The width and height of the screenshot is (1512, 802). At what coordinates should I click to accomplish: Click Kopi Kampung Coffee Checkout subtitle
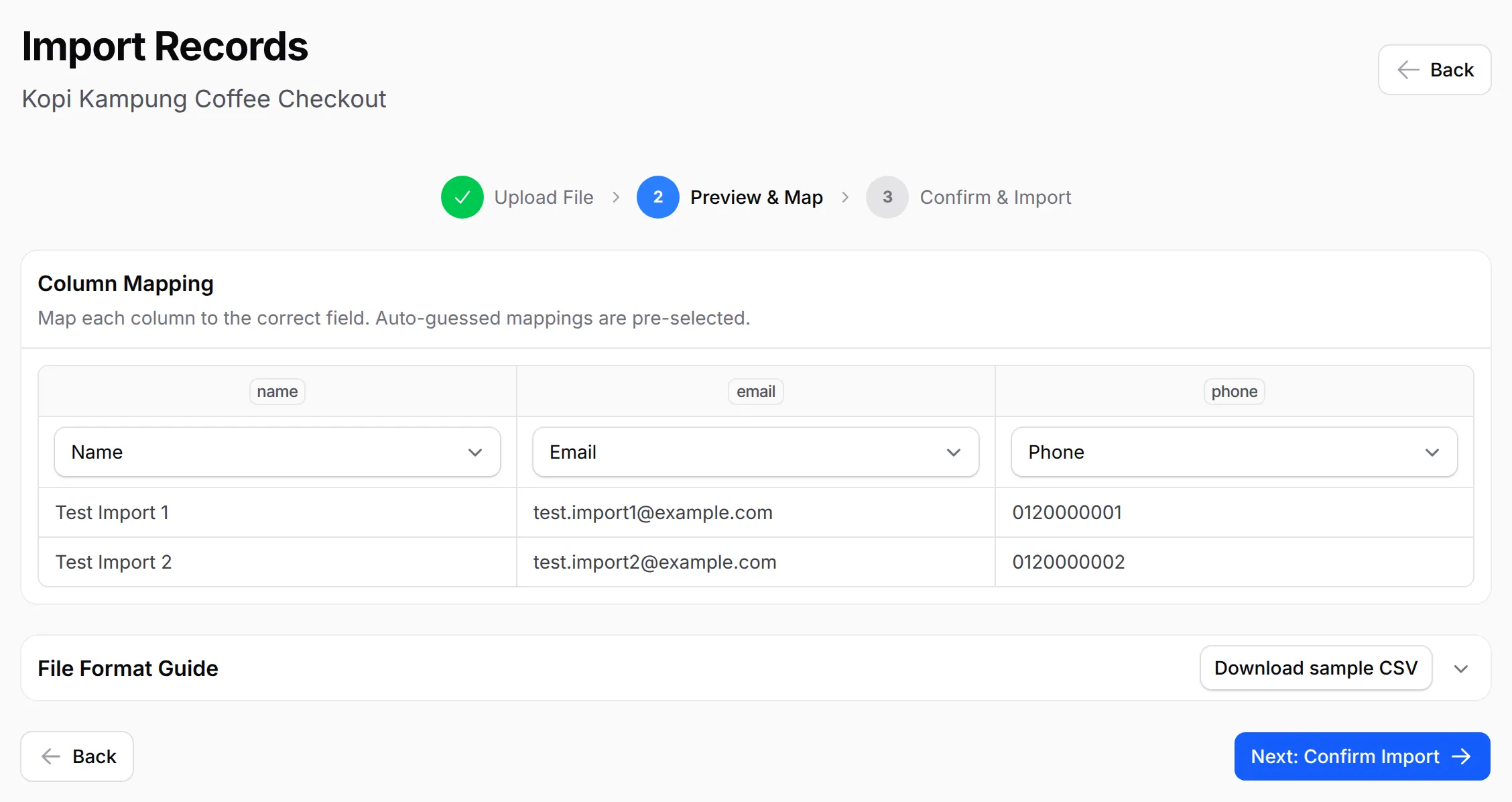click(204, 99)
